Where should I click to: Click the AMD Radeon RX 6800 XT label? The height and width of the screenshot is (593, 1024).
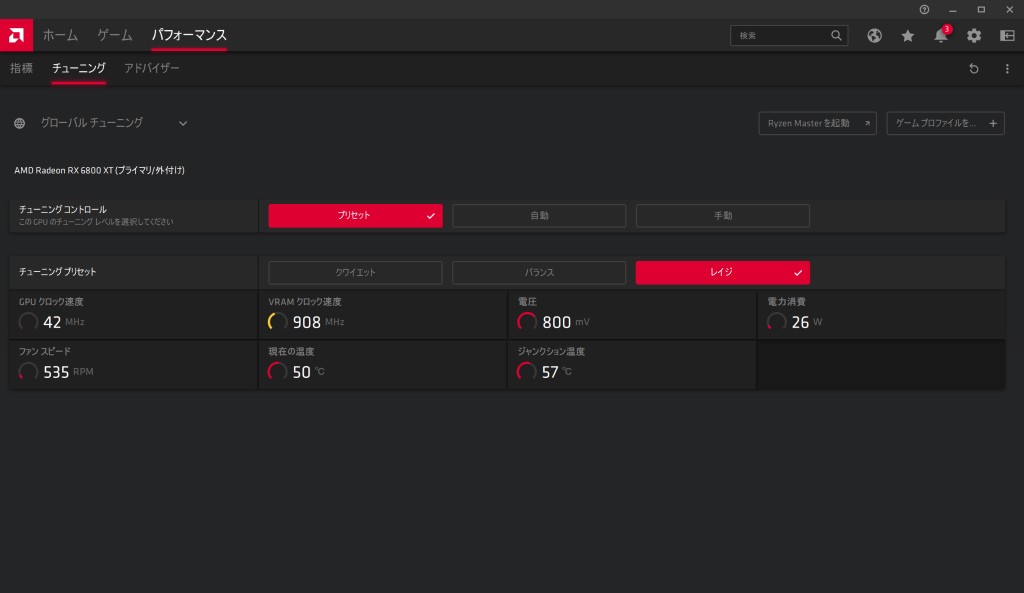(99, 170)
